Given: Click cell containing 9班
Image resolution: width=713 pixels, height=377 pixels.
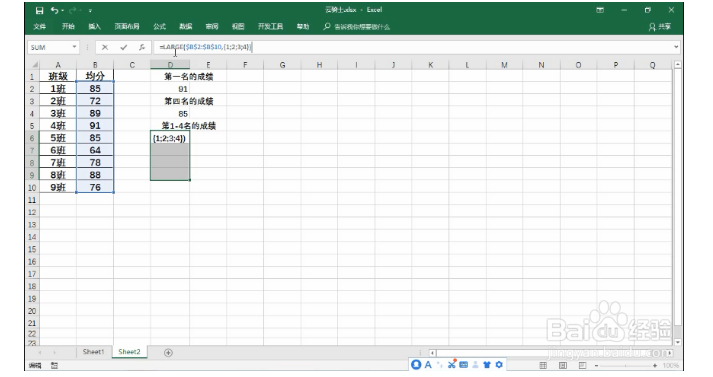Looking at the screenshot, I should [x=58, y=187].
